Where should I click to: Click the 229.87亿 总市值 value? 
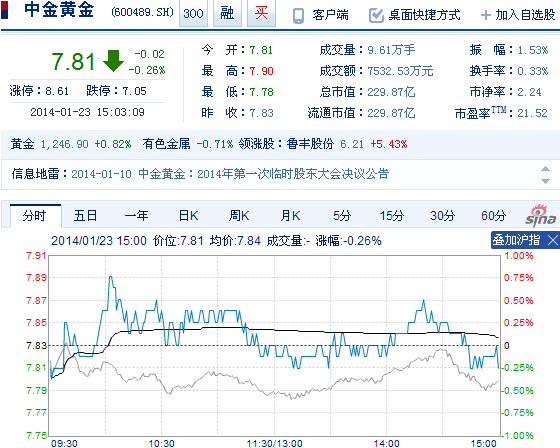[x=391, y=92]
